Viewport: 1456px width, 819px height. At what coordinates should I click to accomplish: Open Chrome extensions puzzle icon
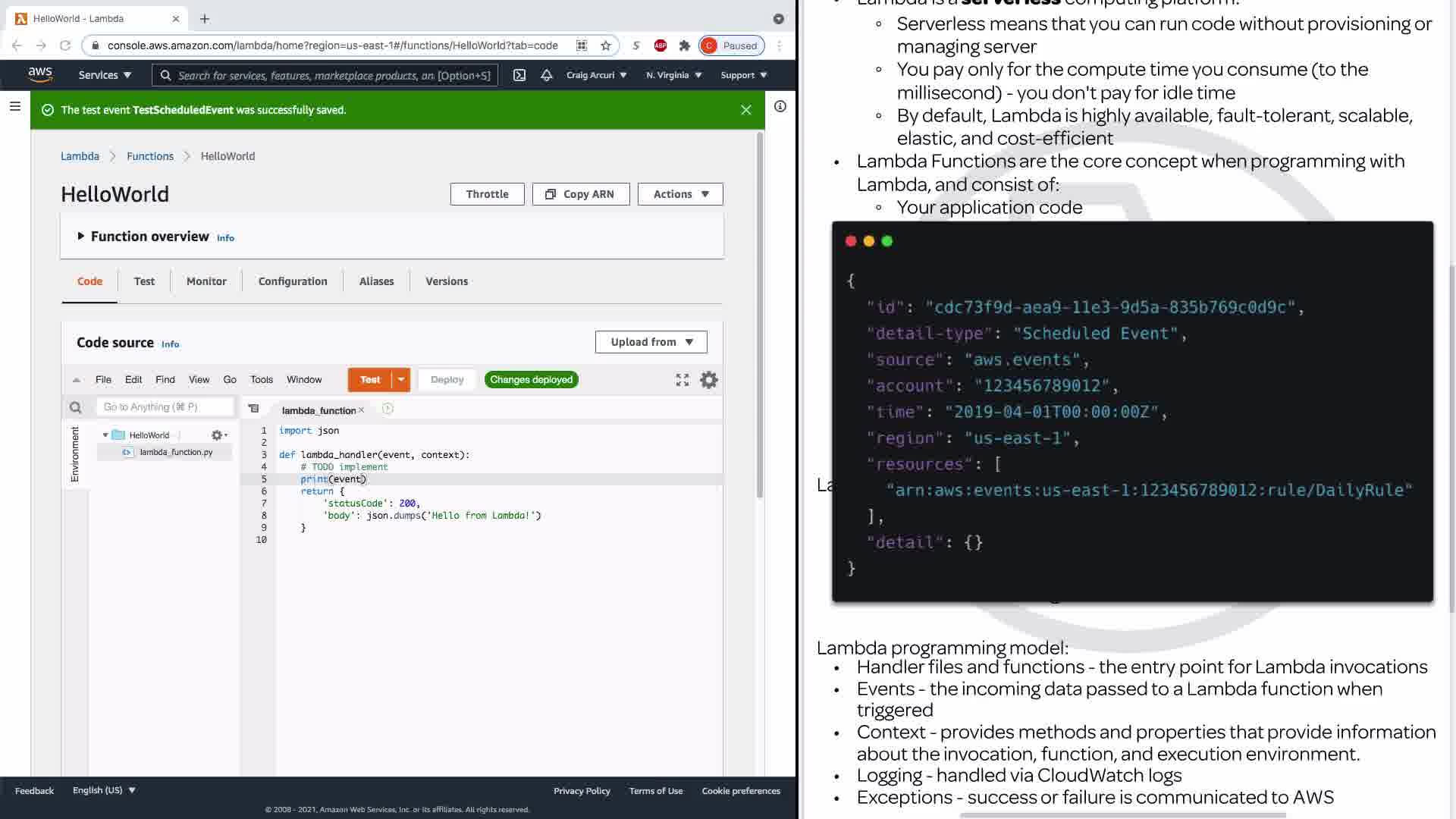pyautogui.click(x=685, y=45)
